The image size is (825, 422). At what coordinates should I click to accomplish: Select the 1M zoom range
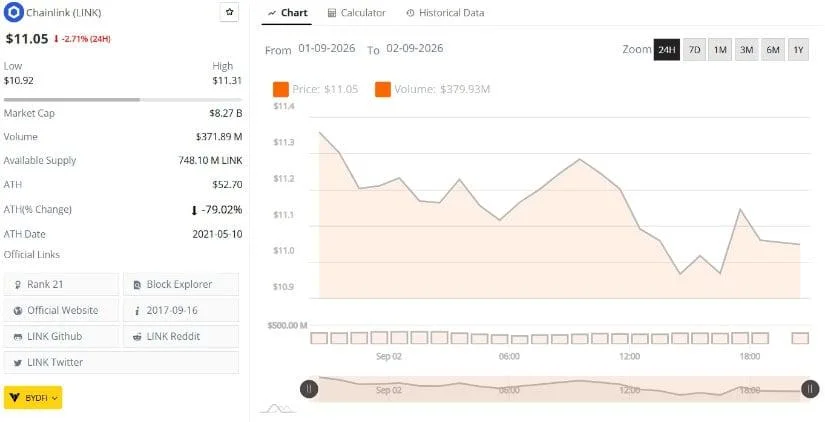720,50
